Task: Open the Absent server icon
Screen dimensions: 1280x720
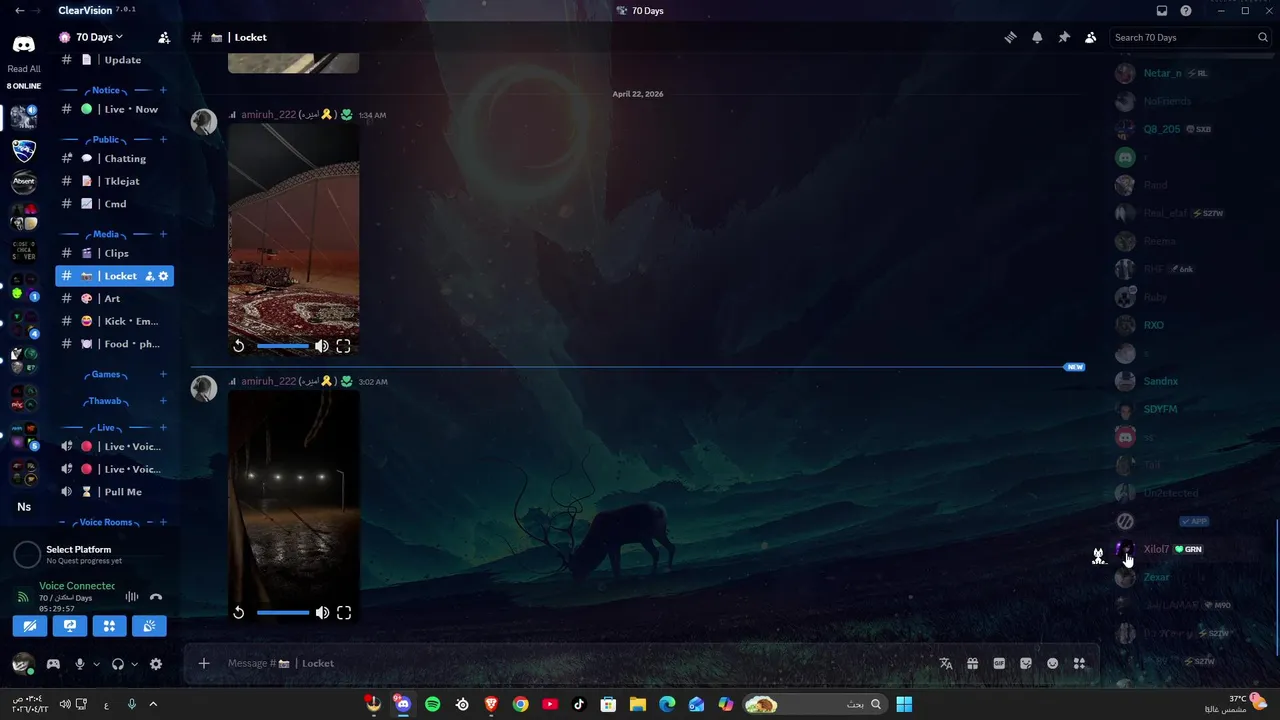Action: 24,182
